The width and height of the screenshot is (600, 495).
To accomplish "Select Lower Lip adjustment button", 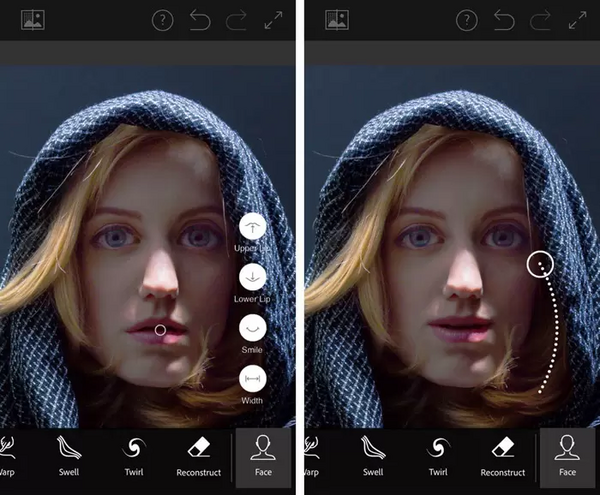I will [x=253, y=277].
